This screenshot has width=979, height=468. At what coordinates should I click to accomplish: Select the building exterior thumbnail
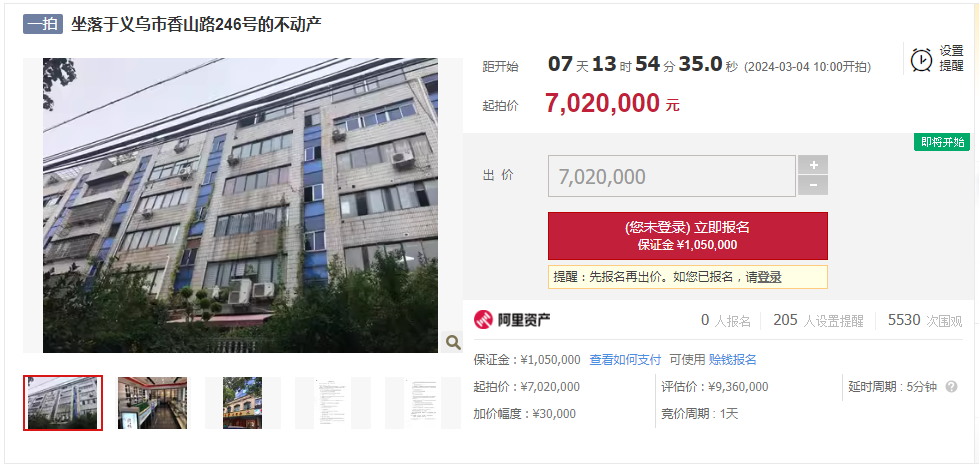pyautogui.click(x=63, y=402)
